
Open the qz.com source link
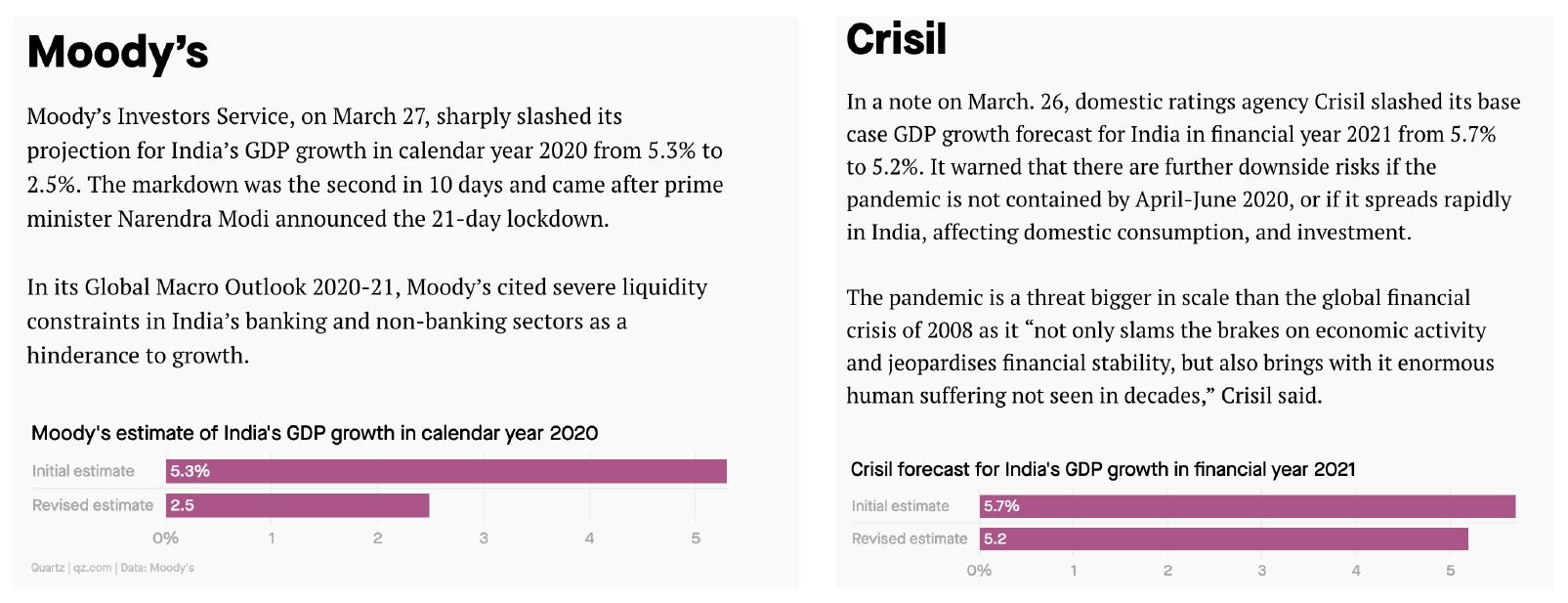click(x=93, y=568)
